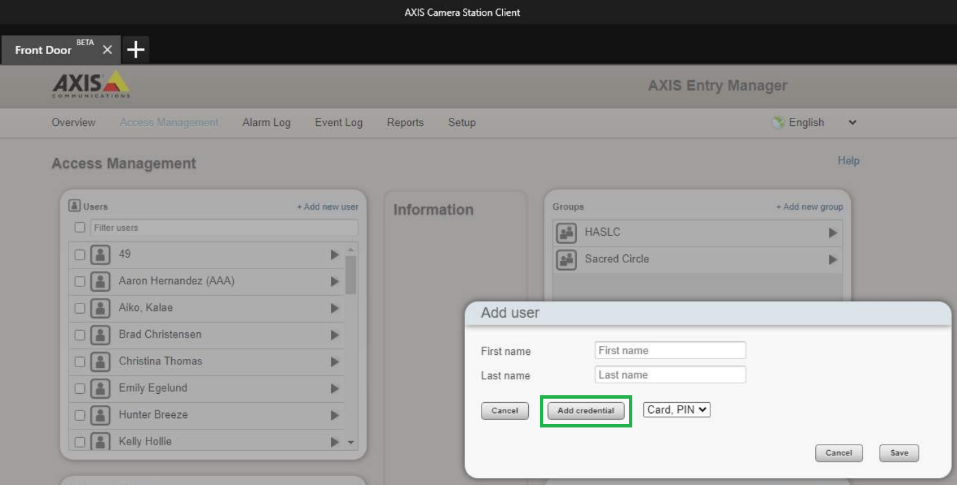Tick Brad Christensen's checkbox
Image resolution: width=957 pixels, height=485 pixels.
79,335
